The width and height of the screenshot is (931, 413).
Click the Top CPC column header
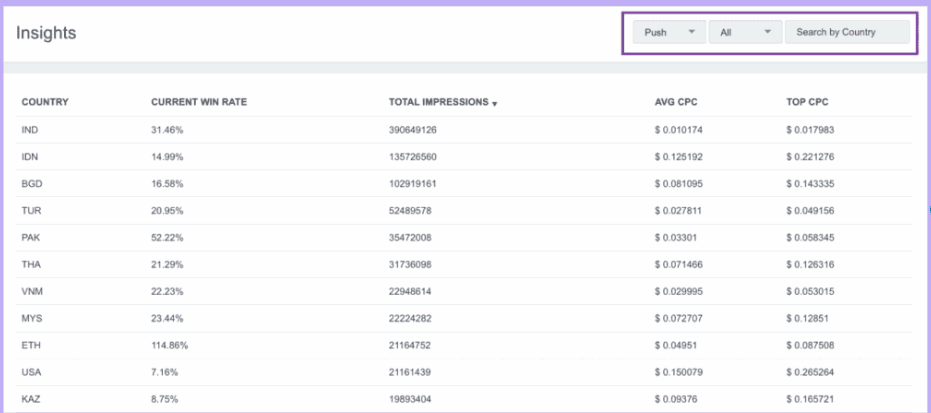807,102
